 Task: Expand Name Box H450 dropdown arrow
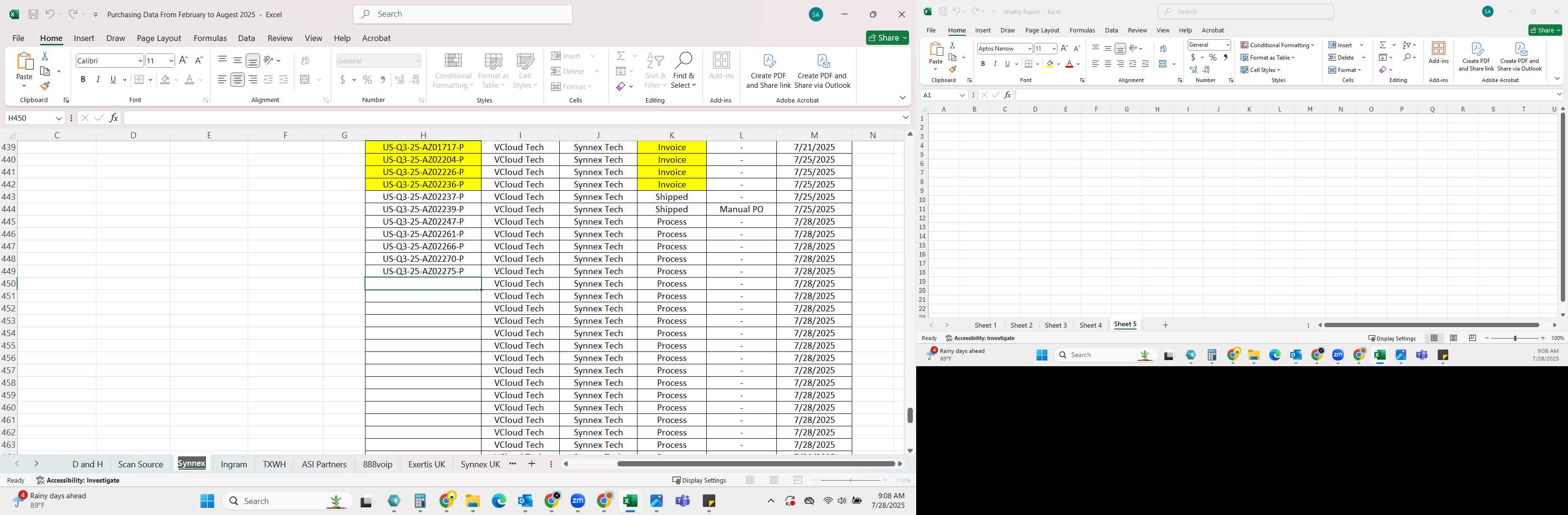[x=59, y=118]
